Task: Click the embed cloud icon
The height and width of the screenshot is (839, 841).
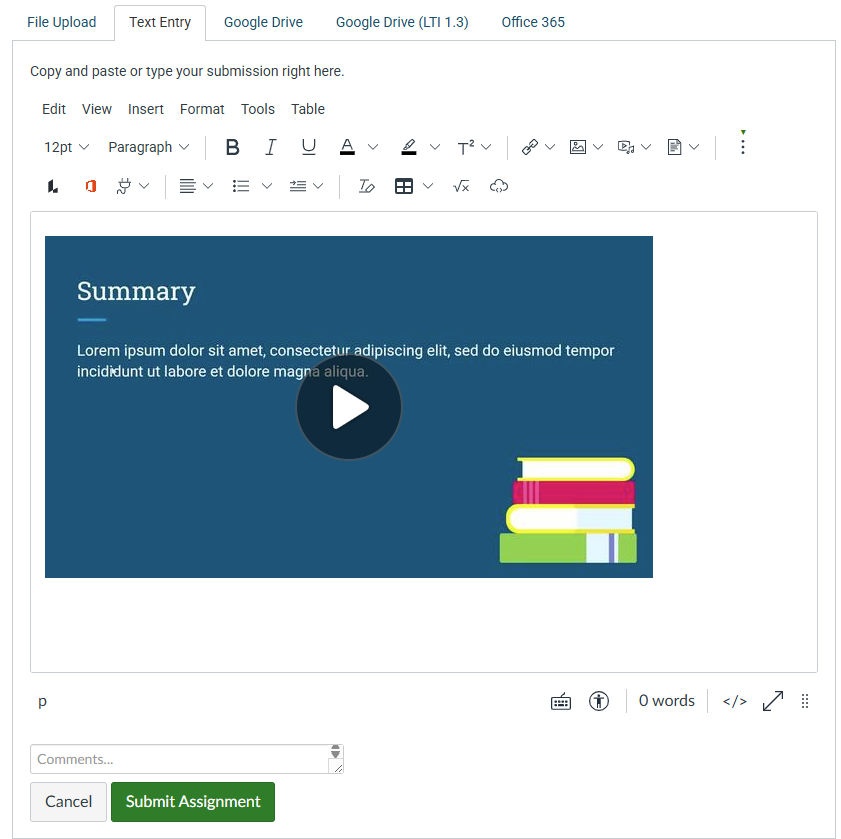Action: [x=499, y=186]
